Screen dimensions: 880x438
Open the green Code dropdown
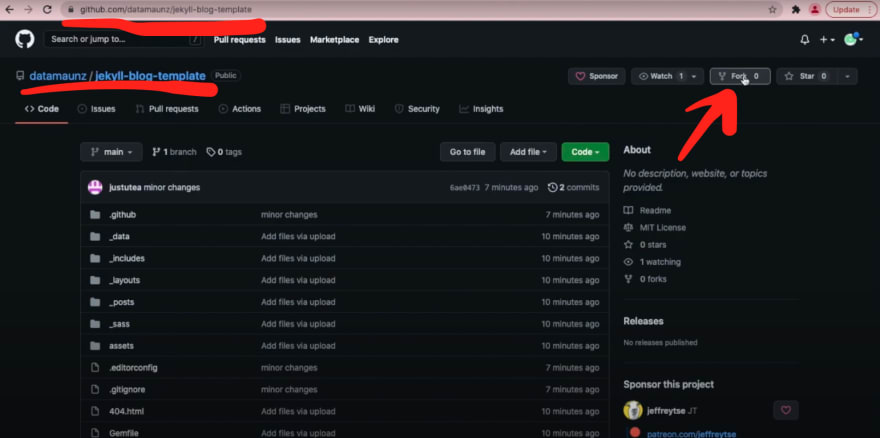pos(585,152)
